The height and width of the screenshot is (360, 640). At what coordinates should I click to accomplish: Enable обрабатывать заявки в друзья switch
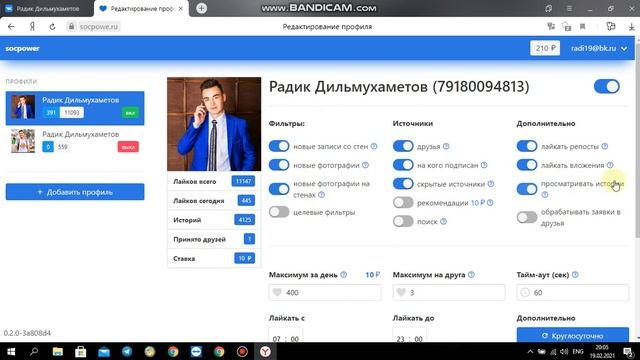pyautogui.click(x=527, y=218)
